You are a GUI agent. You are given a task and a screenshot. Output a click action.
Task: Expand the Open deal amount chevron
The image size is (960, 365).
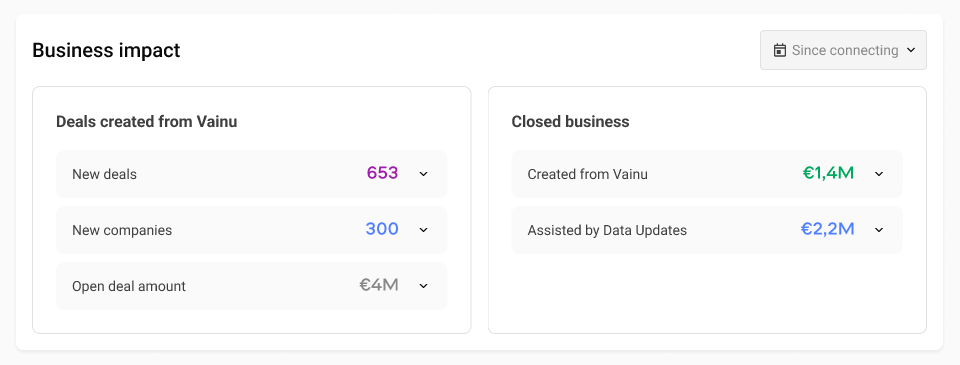pyautogui.click(x=423, y=286)
